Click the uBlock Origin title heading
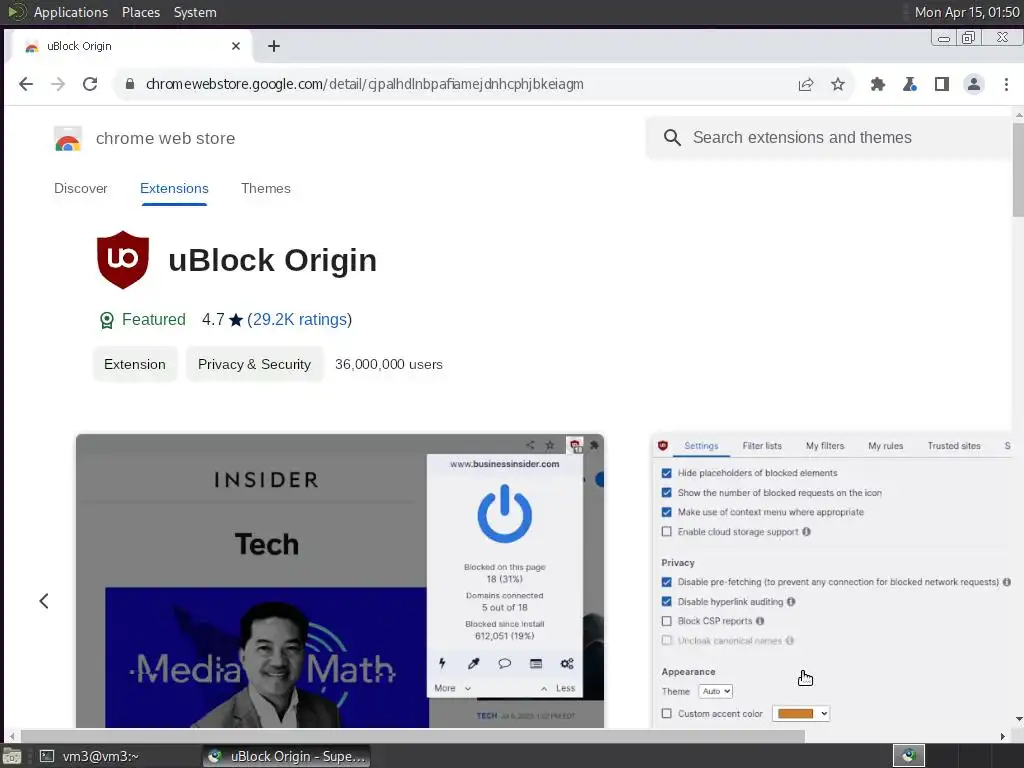 coord(272,260)
